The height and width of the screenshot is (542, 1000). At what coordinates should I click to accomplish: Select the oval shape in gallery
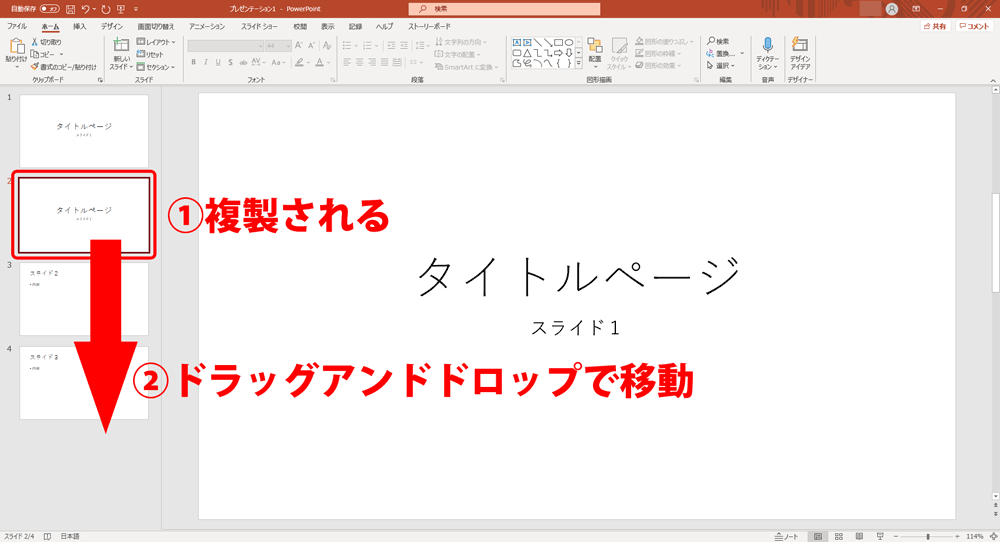point(569,43)
